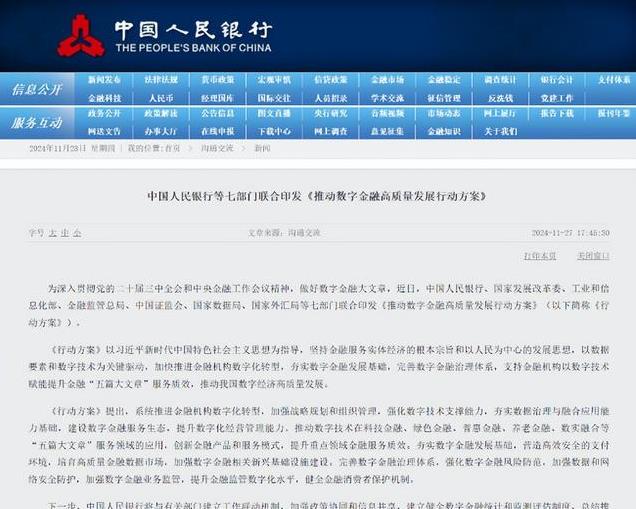Click the 2024-11-27 publication timestamp
This screenshot has width=636, height=509.
[570, 233]
